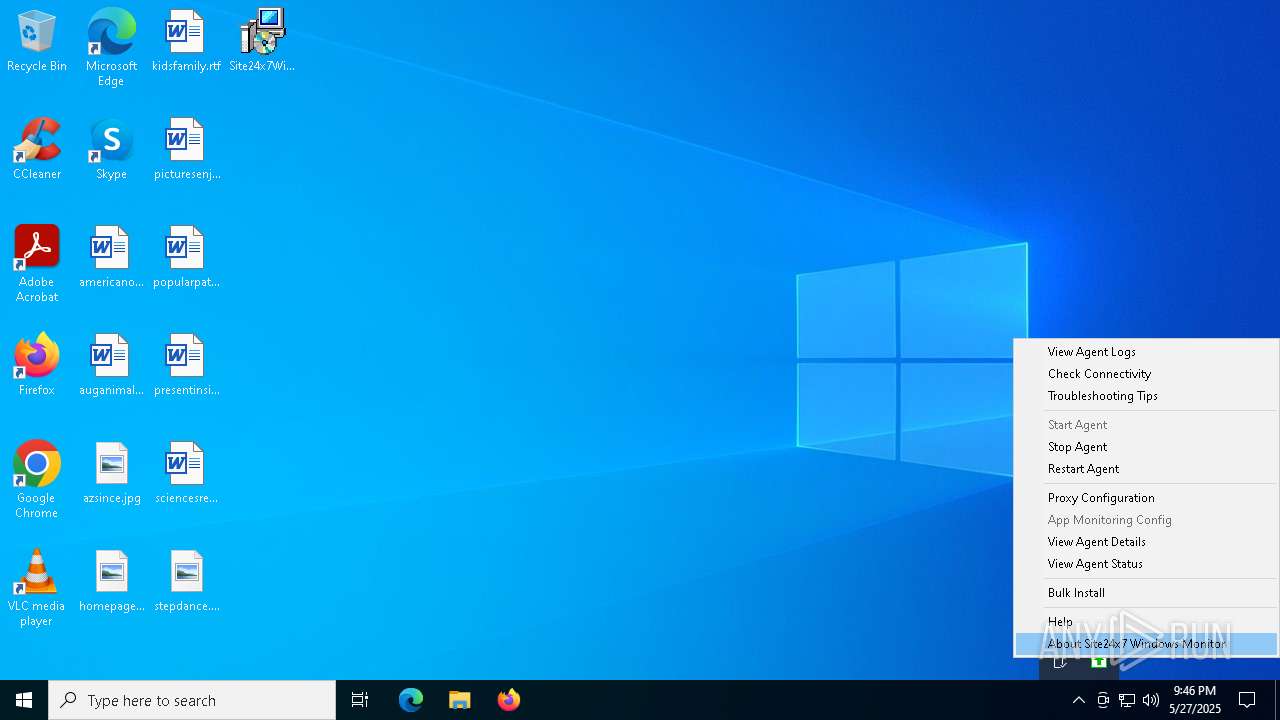
Task: Open Microsoft Edge from the taskbar
Action: (411, 700)
